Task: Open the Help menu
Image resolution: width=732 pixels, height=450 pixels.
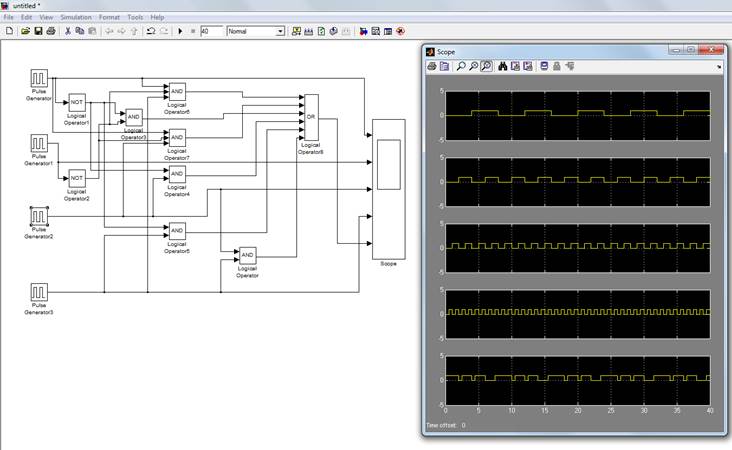Action: 157,17
